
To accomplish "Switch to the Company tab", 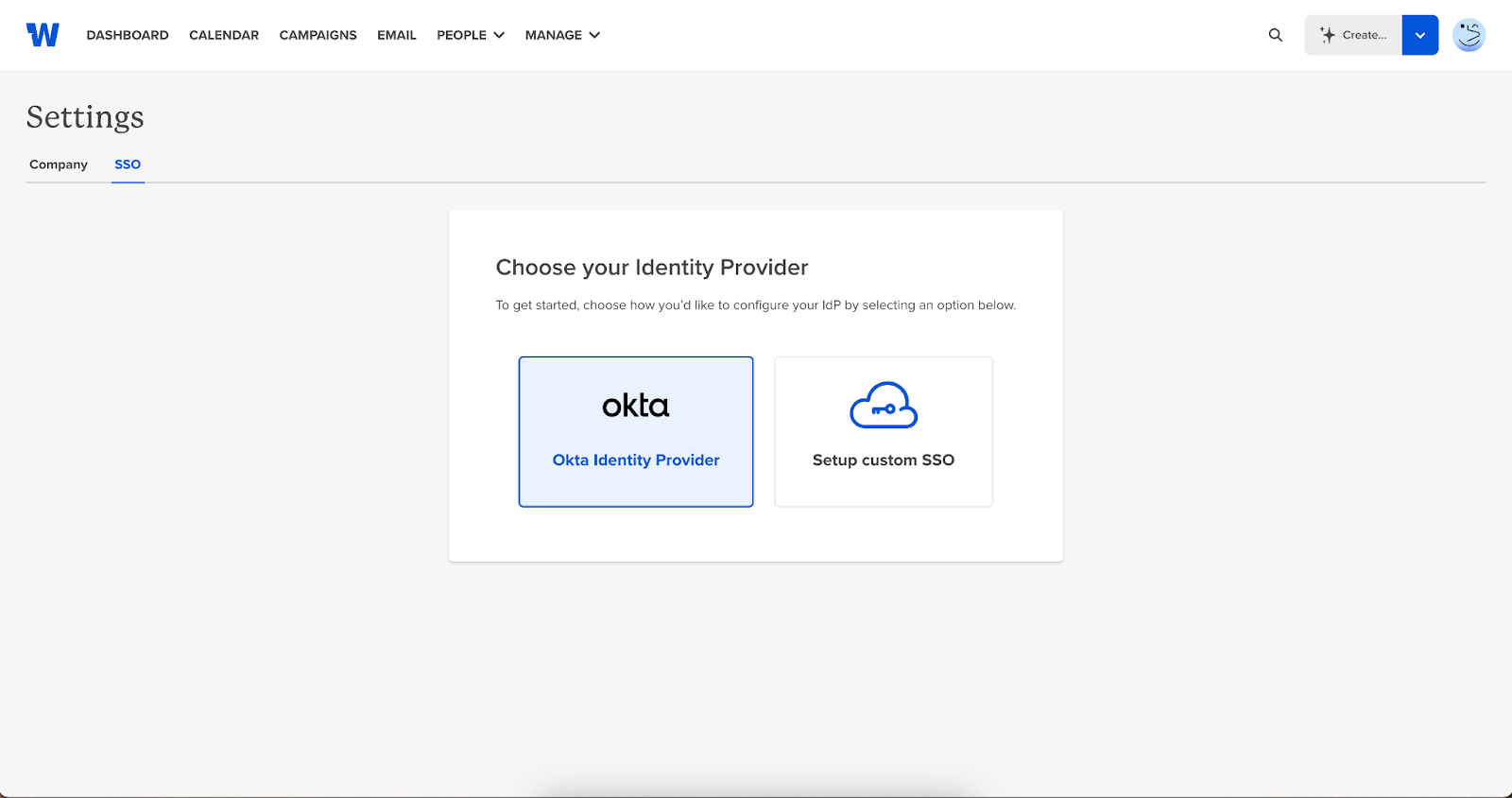I will 59,165.
